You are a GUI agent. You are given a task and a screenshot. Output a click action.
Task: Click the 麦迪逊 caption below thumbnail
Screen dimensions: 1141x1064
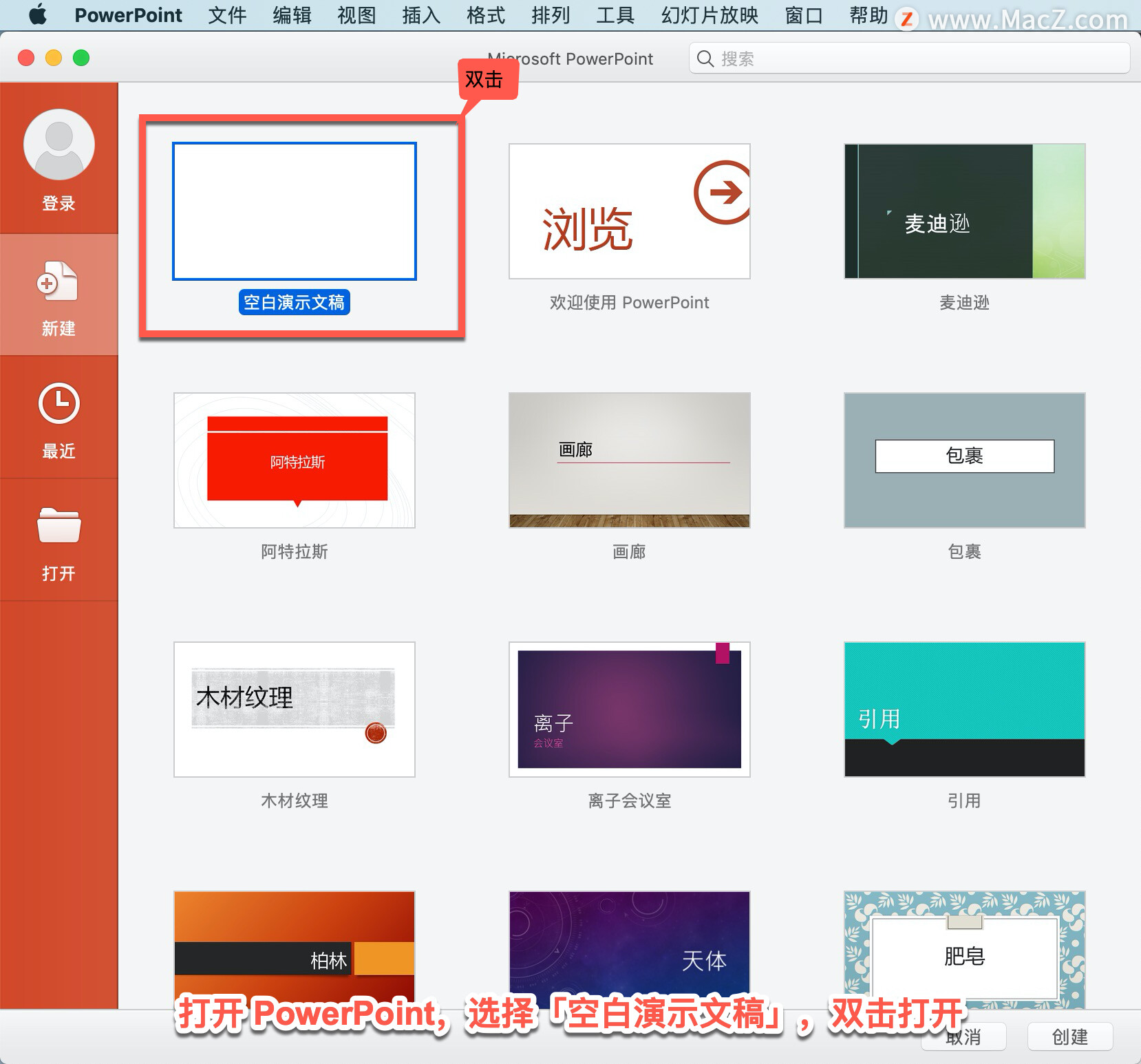[964, 303]
